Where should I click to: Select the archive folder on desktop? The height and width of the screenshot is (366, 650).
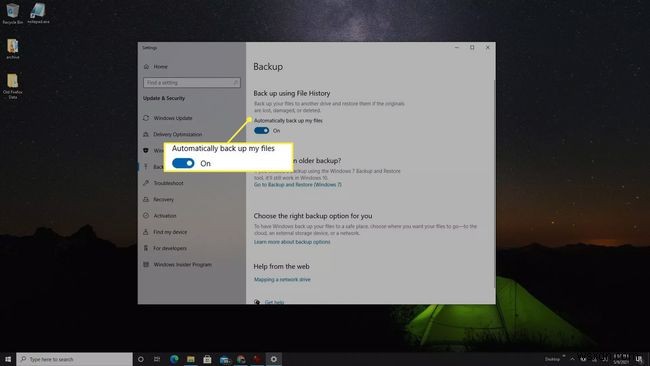click(x=13, y=49)
